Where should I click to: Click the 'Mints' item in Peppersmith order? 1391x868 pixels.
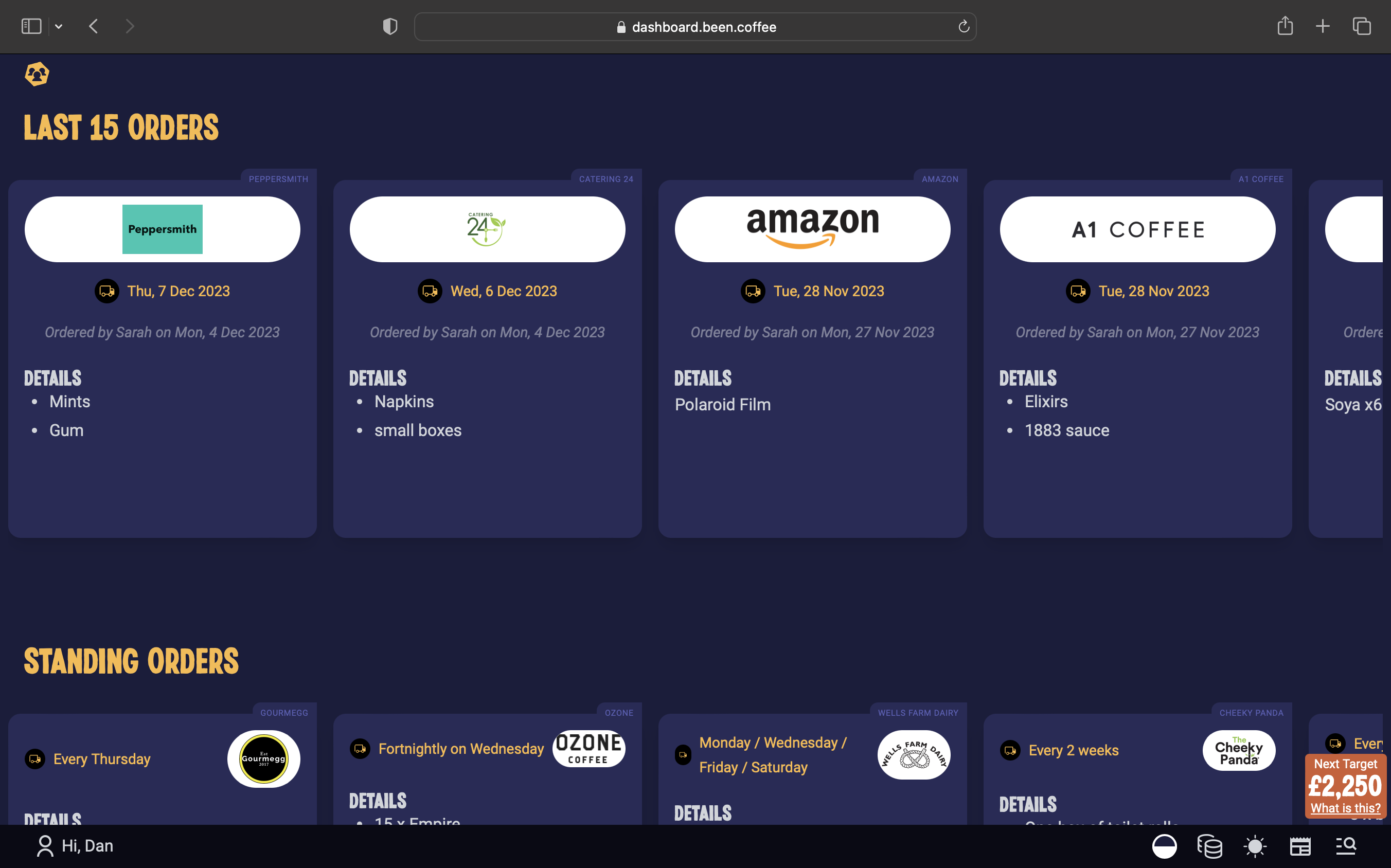[69, 402]
